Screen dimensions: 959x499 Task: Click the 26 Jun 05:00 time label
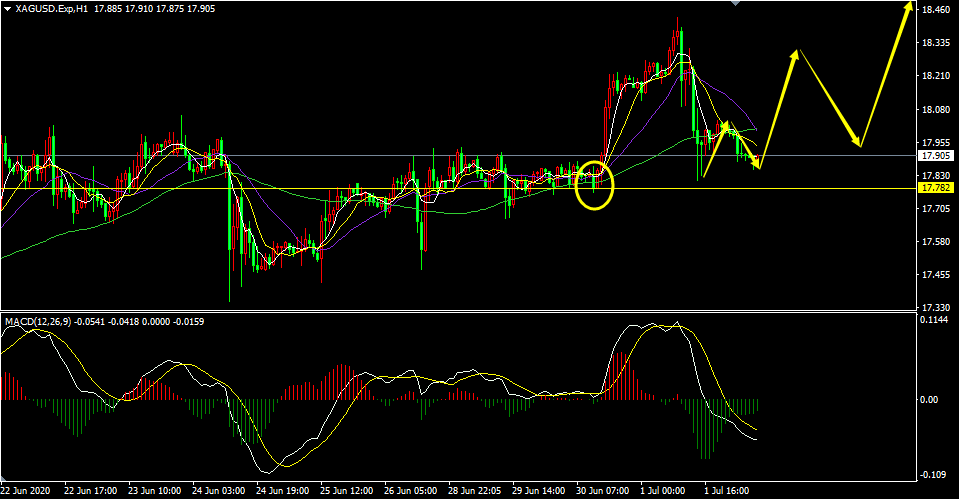pyautogui.click(x=410, y=490)
